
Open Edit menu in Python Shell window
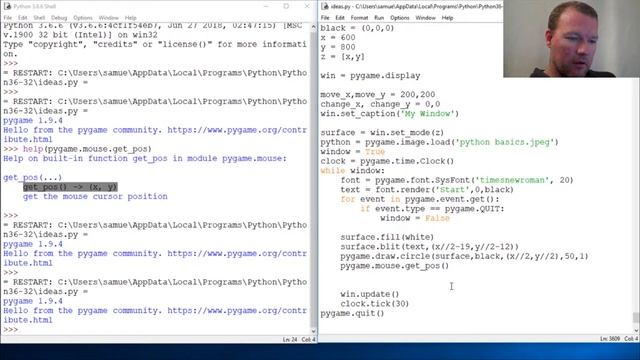[x=22, y=18]
